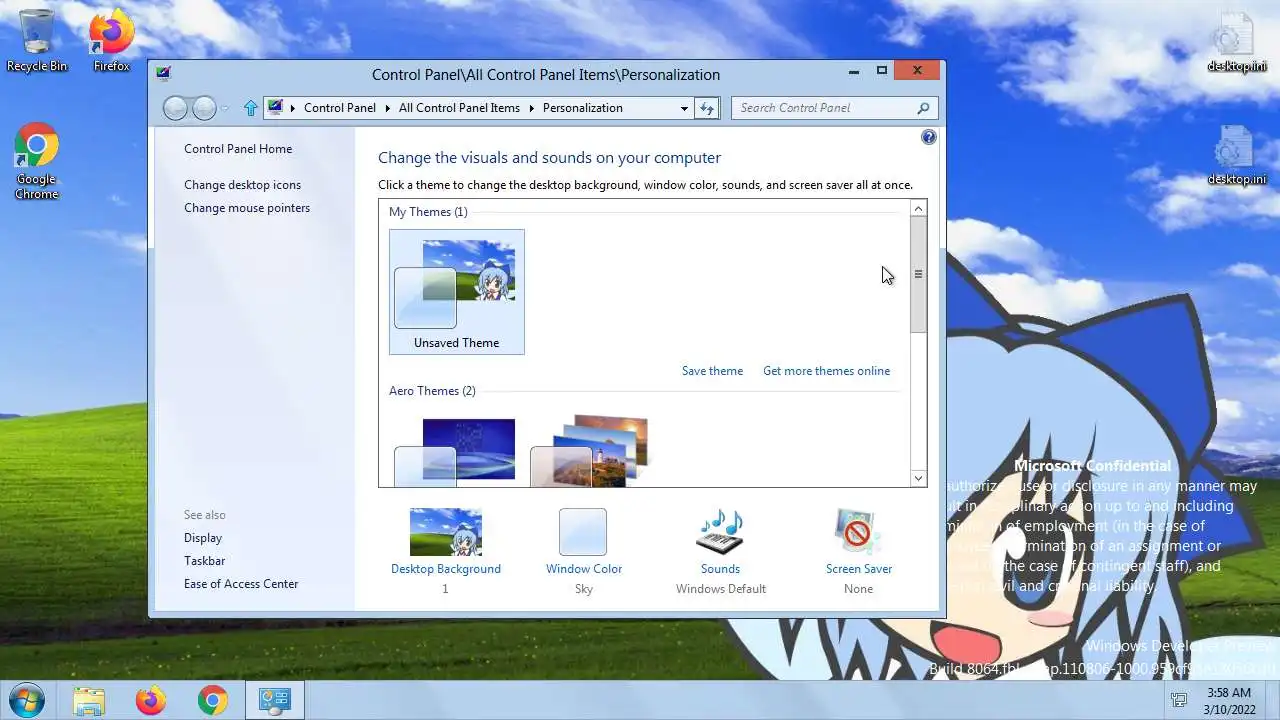Select the lower desktop.ini file icon
Viewport: 1280px width, 720px height.
(x=1236, y=156)
